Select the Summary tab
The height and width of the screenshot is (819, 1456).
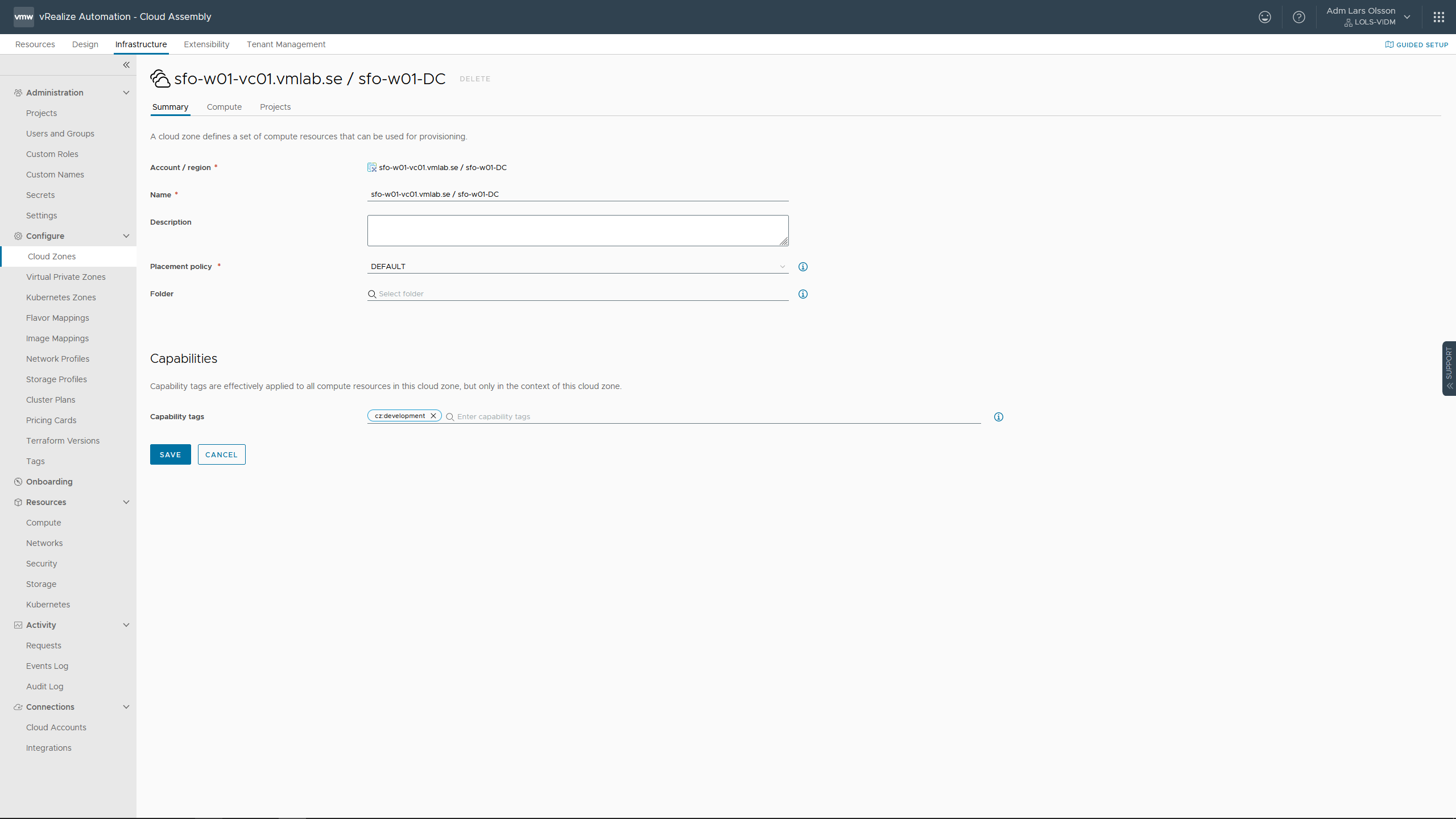pyautogui.click(x=170, y=107)
